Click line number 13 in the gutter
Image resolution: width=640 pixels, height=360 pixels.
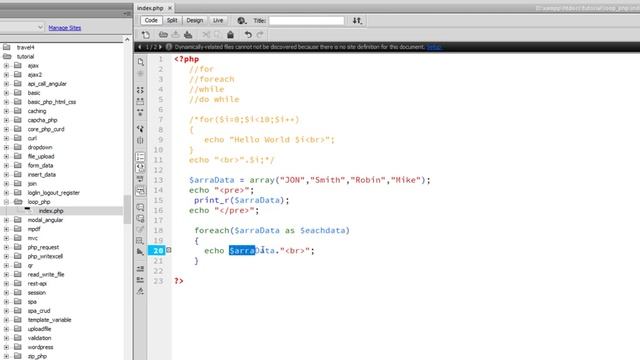click(158, 180)
